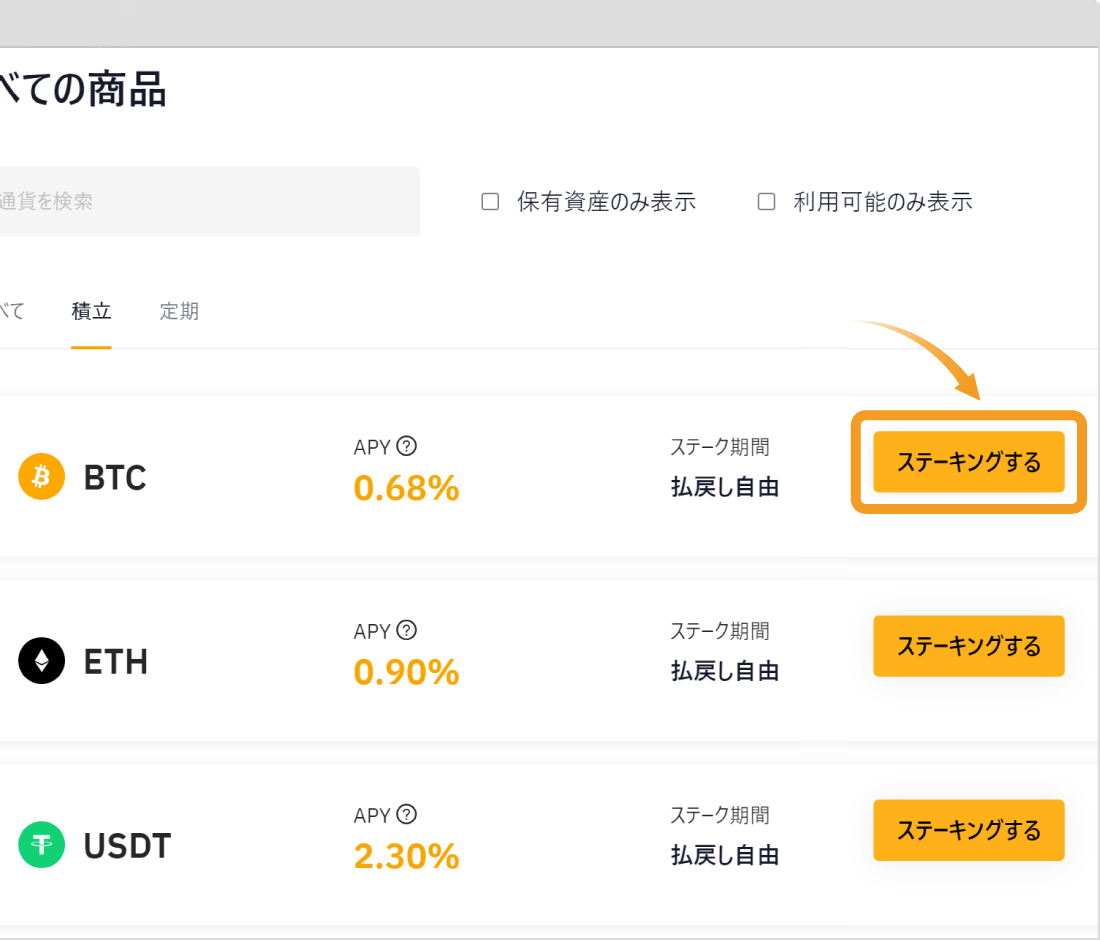This screenshot has height=940, width=1100.
Task: Stake USDT via its ステーキングする button
Action: click(x=968, y=830)
